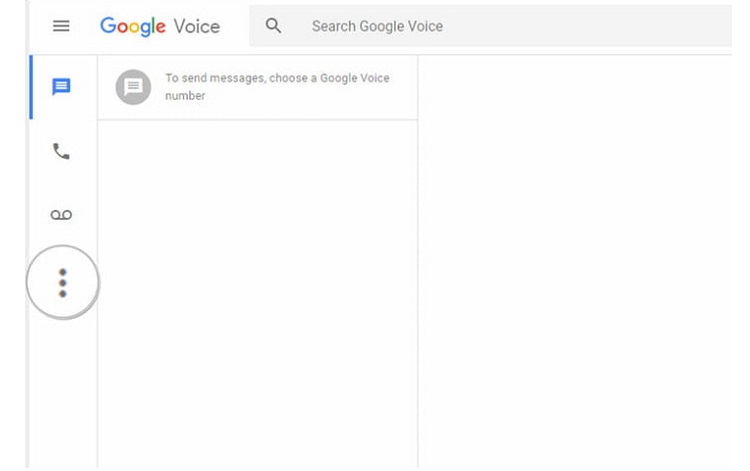Viewport: 750px width, 471px height.
Task: Switch to the Calls phone icon
Action: click(61, 152)
